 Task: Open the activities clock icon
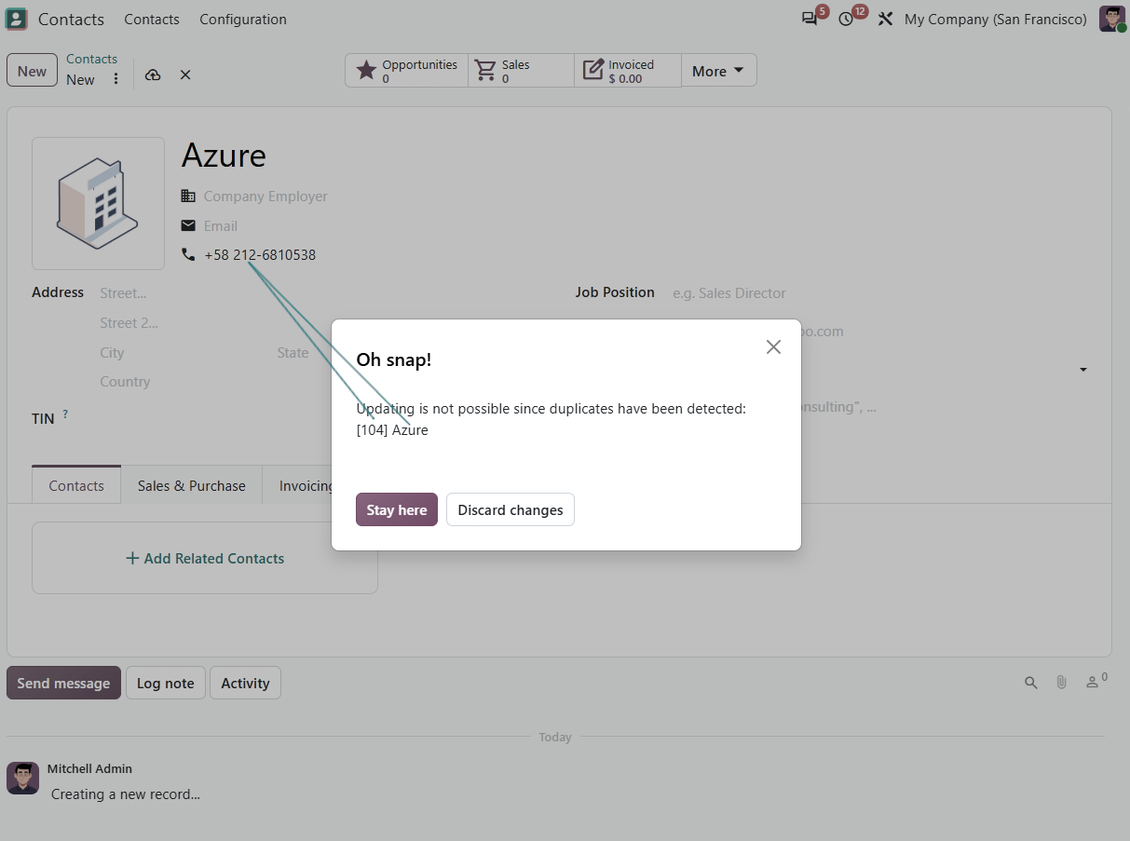(x=846, y=19)
